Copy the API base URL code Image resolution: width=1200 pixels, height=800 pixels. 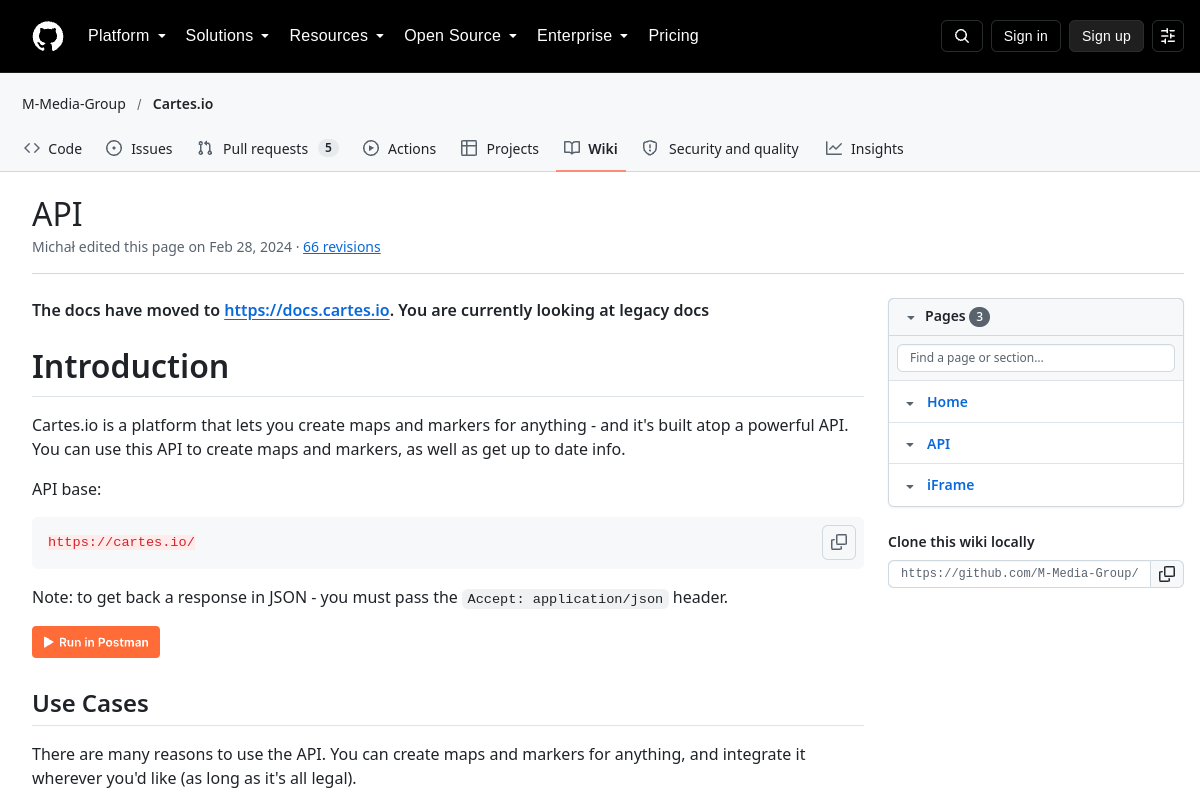tap(839, 542)
